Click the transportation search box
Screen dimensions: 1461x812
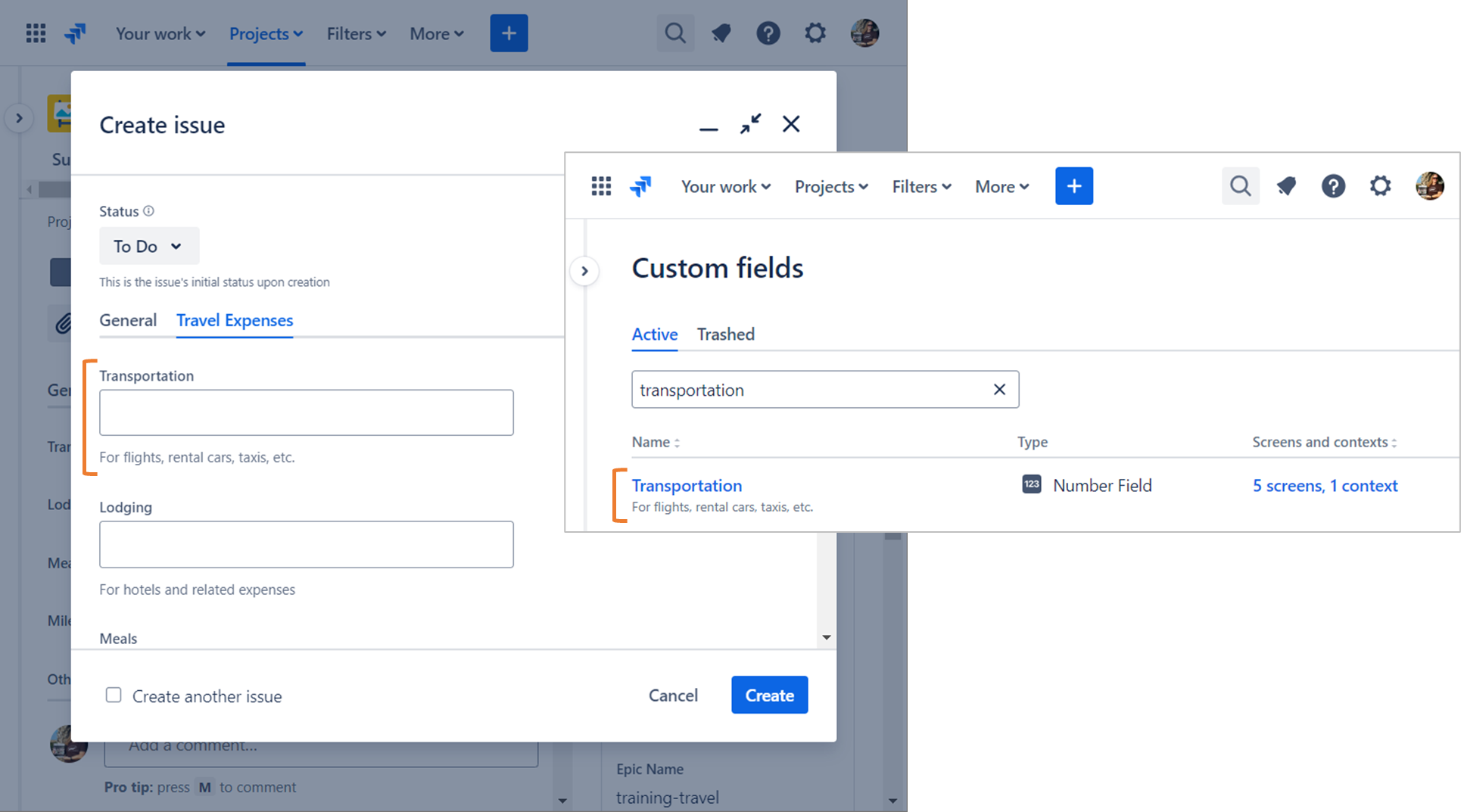click(x=825, y=389)
